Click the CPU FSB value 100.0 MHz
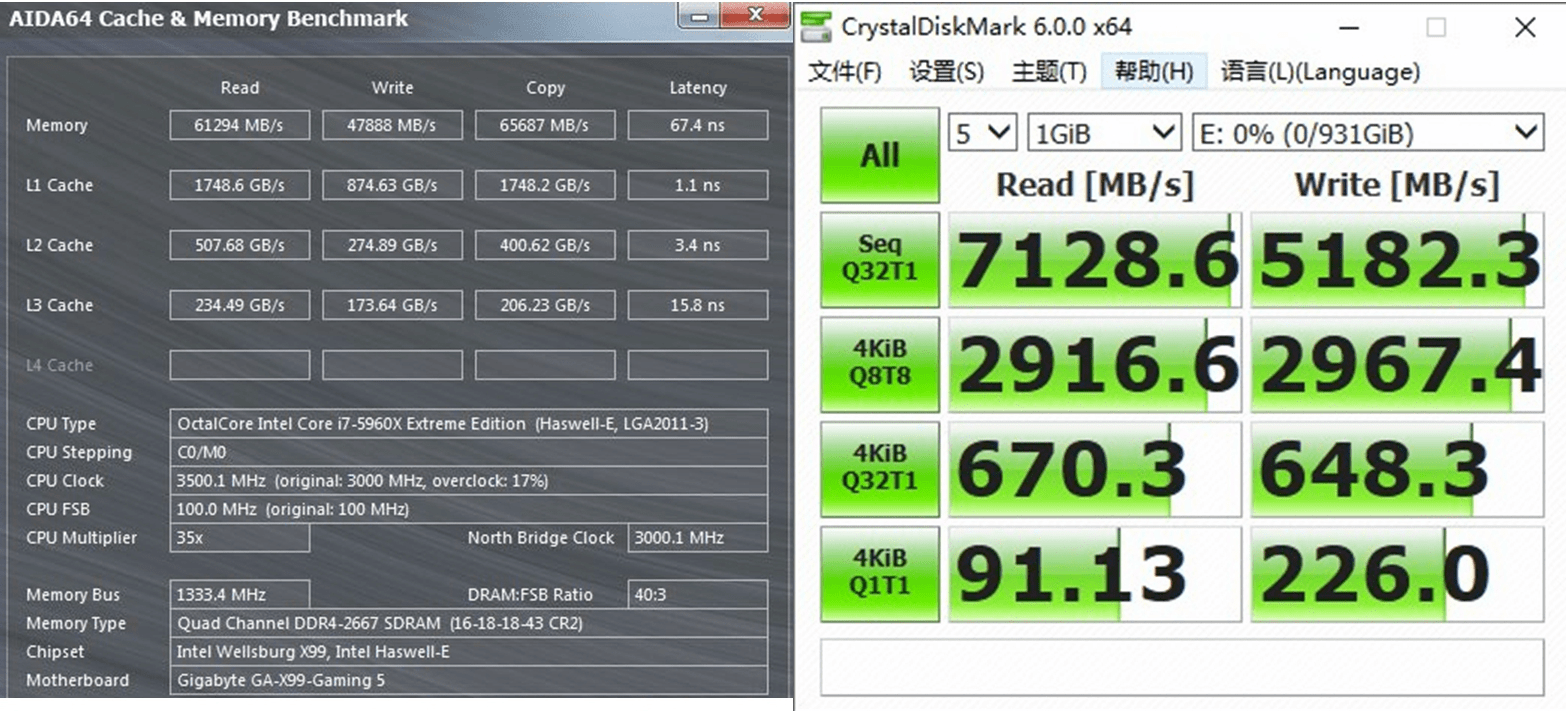Image resolution: width=1566 pixels, height=711 pixels. tap(469, 509)
